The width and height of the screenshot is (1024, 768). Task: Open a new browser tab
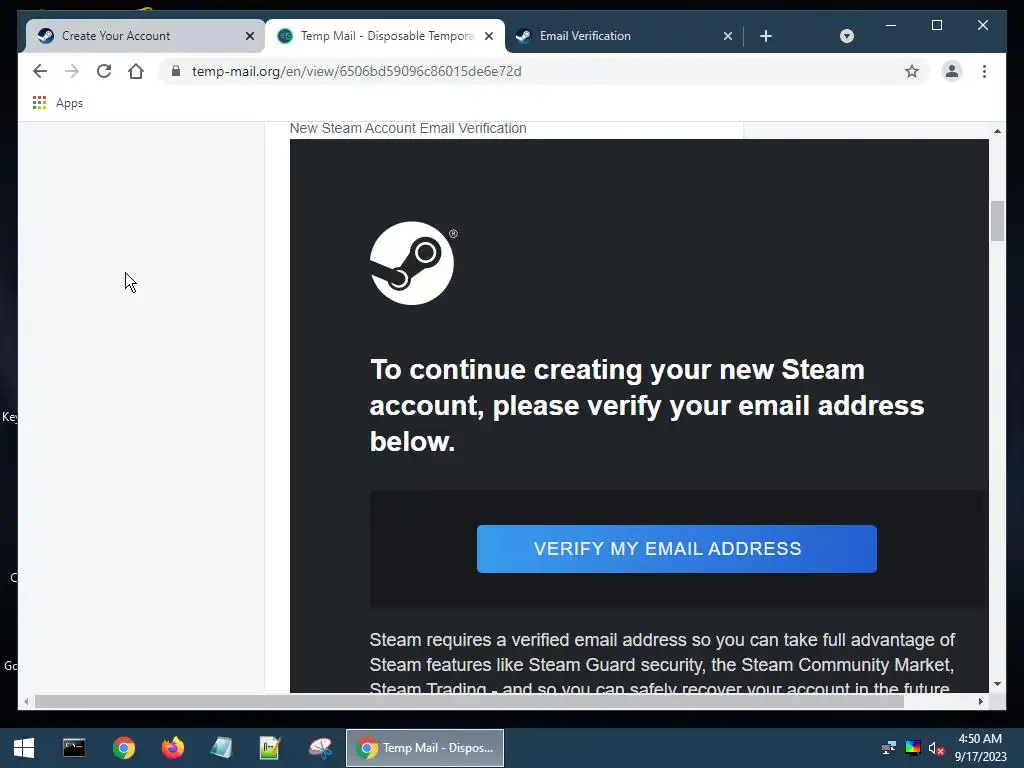(x=766, y=36)
